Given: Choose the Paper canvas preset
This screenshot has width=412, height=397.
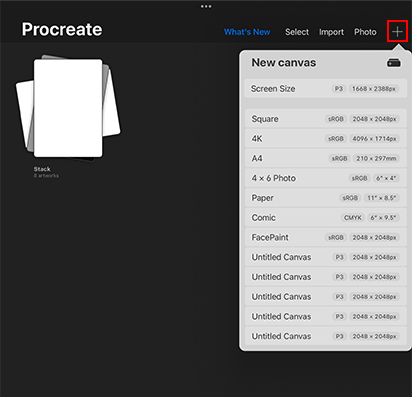Looking at the screenshot, I should (325, 198).
